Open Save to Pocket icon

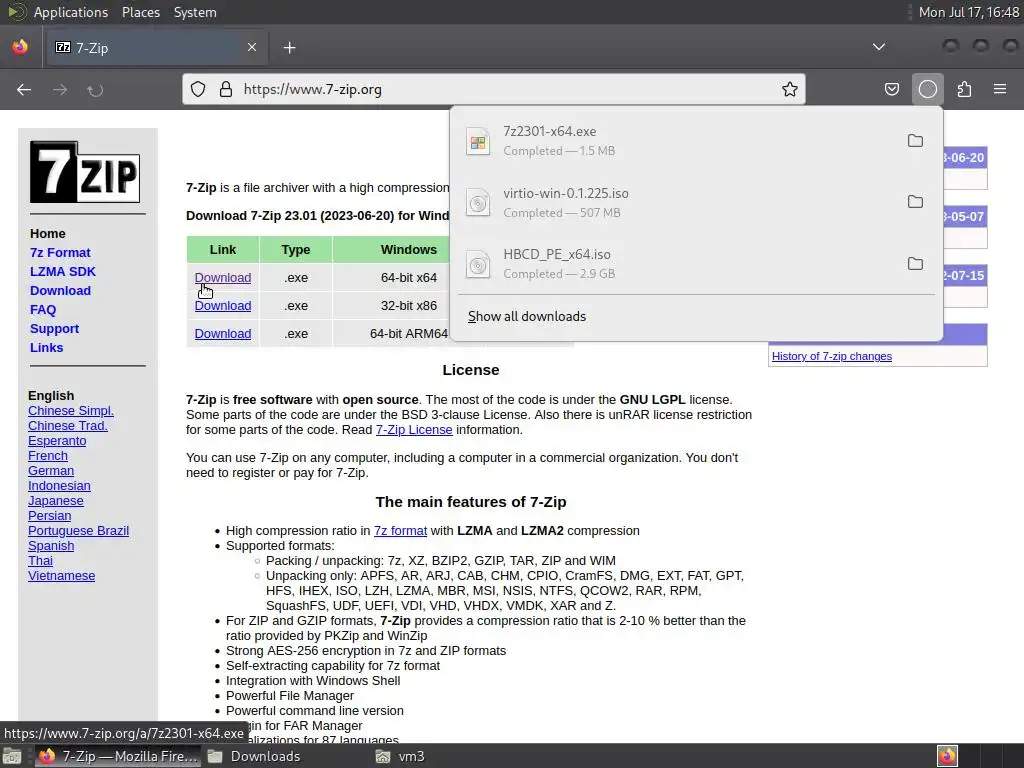891,89
